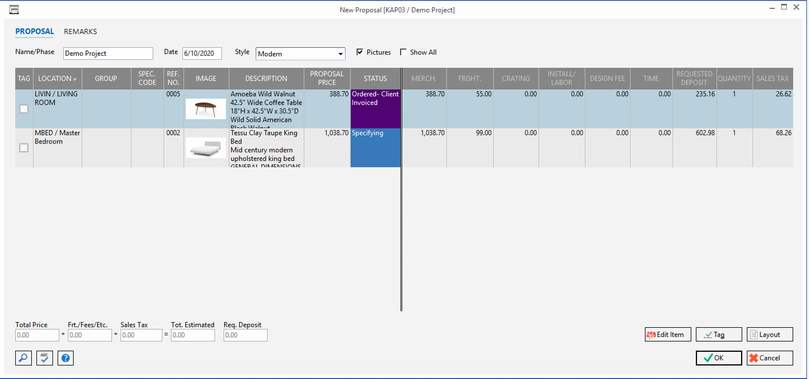Uncheck the Pictures checkbox
This screenshot has width=809, height=379.
[x=360, y=52]
